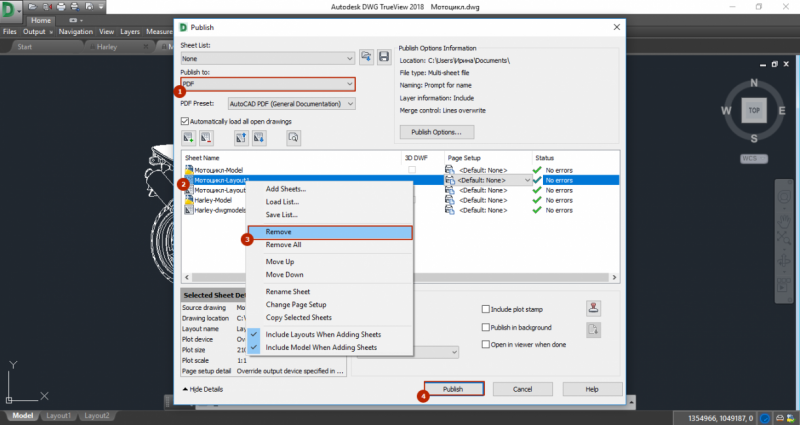Open the ribbon display toggle next to Home
800x425 pixels.
point(76,20)
